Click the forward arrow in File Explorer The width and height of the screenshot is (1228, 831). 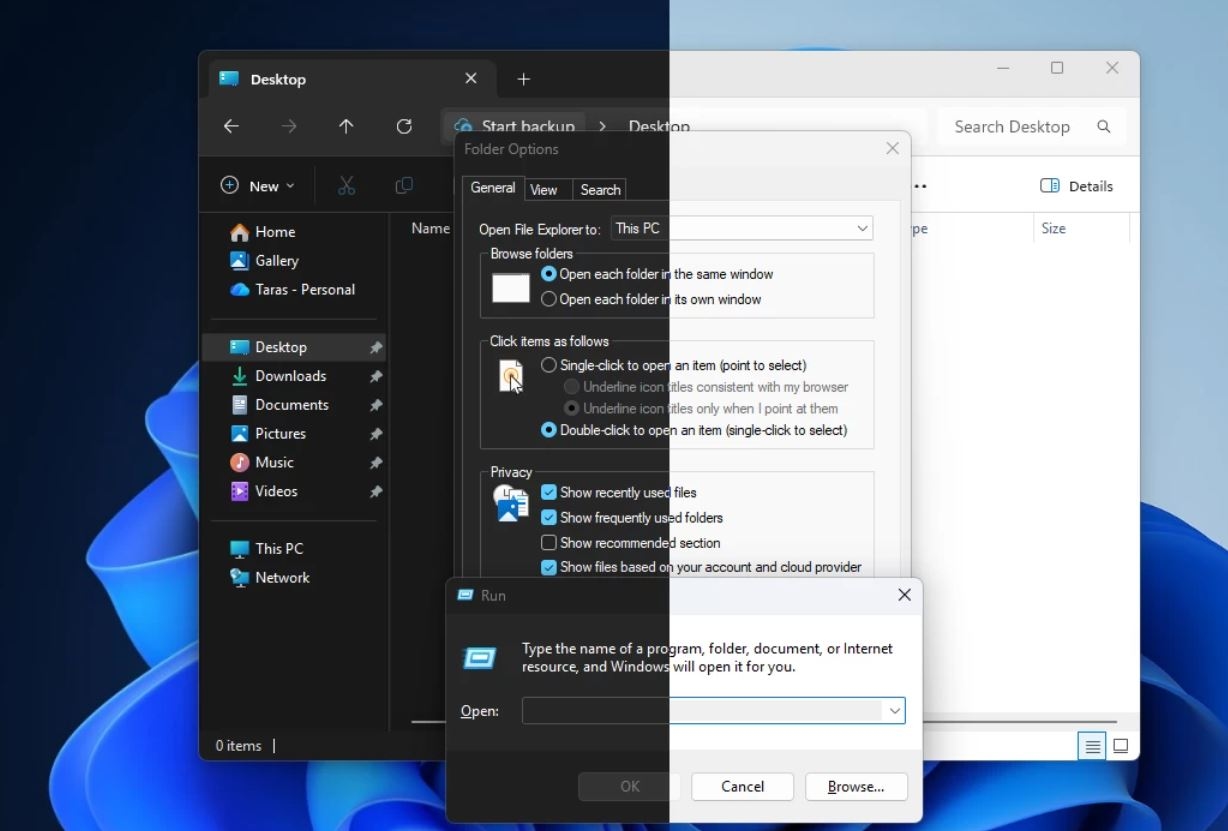(x=289, y=126)
